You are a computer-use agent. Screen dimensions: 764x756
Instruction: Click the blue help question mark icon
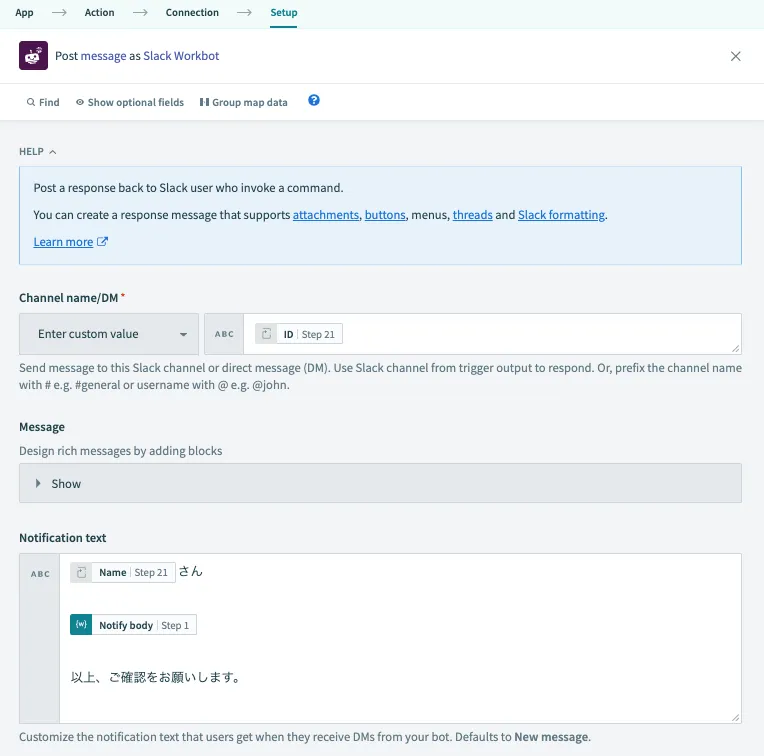click(314, 101)
